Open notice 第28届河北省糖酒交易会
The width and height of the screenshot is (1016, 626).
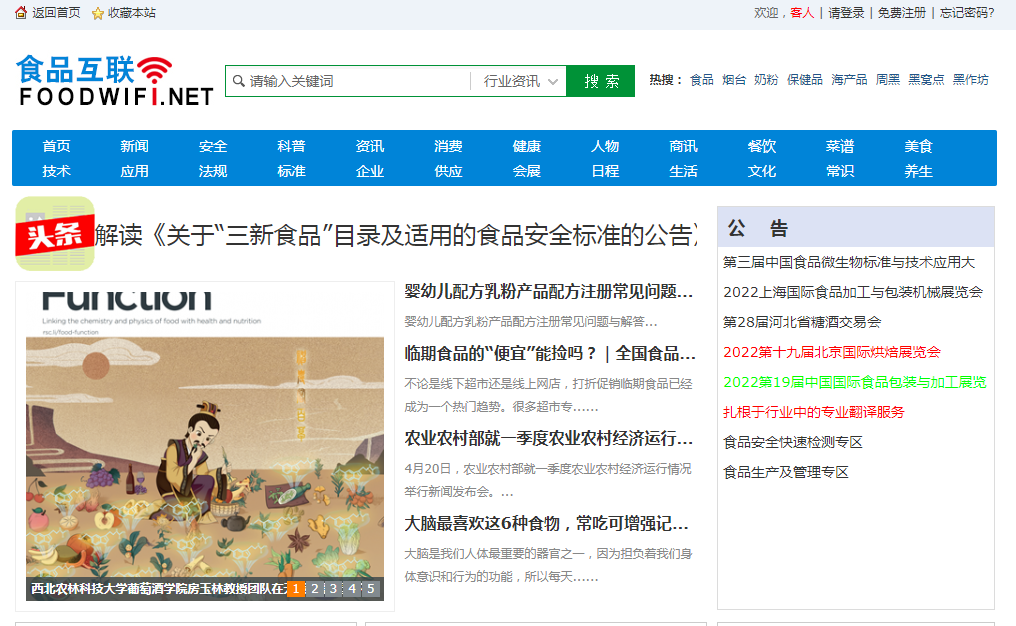[802, 322]
